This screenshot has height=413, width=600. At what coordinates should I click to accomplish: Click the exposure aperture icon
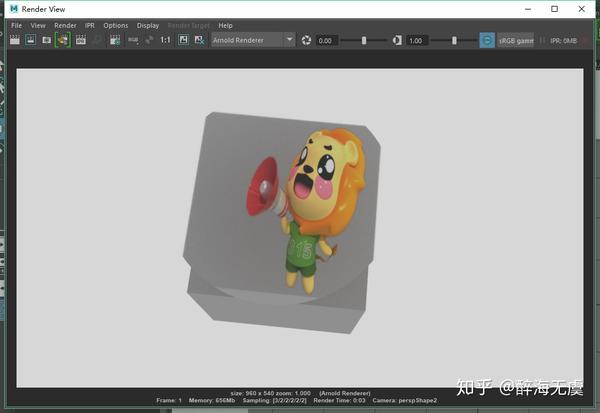coord(306,40)
